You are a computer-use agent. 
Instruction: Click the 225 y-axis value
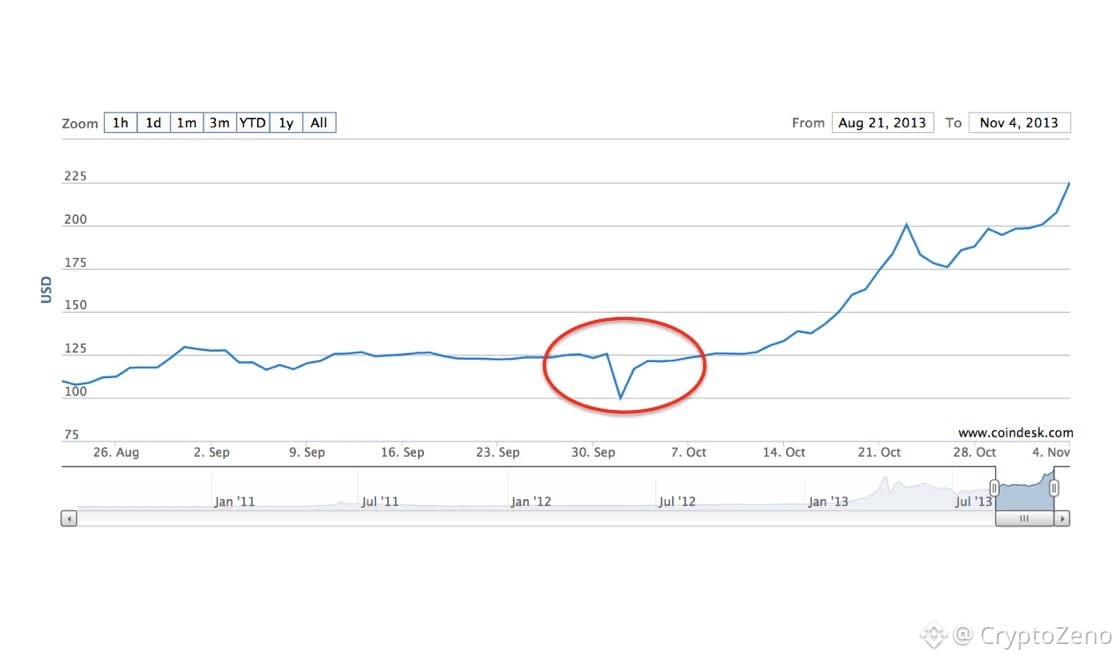75,176
